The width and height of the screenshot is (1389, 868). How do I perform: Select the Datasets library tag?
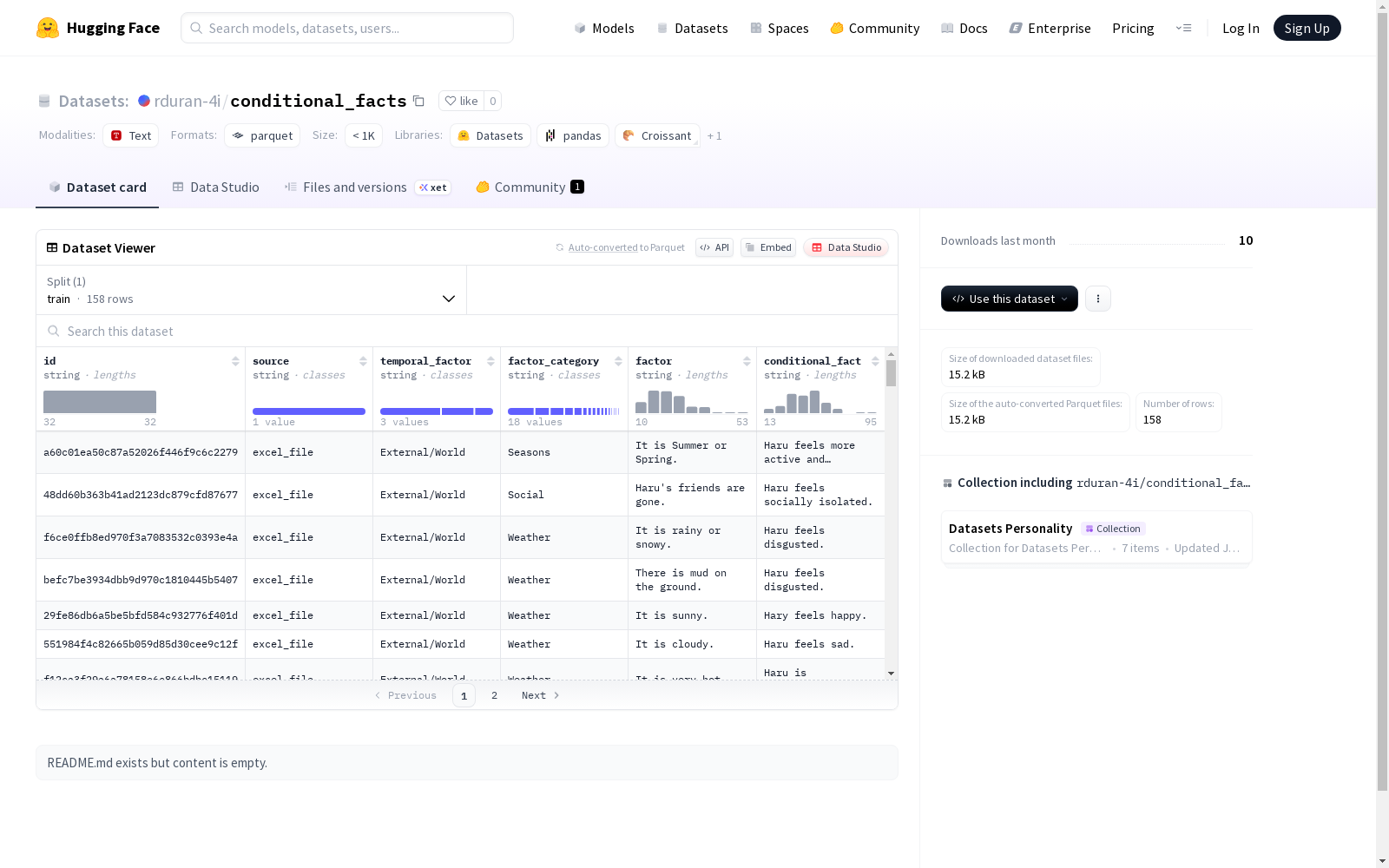pyautogui.click(x=490, y=135)
